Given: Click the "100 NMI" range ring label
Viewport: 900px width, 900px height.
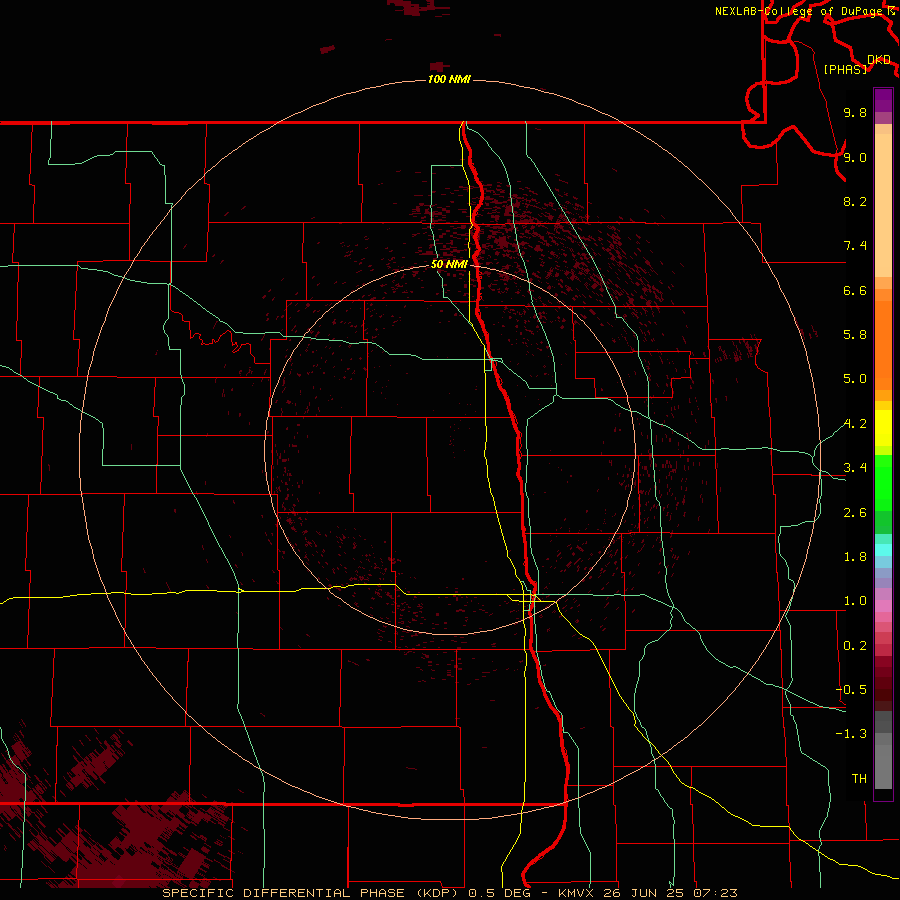Looking at the screenshot, I should point(449,79).
